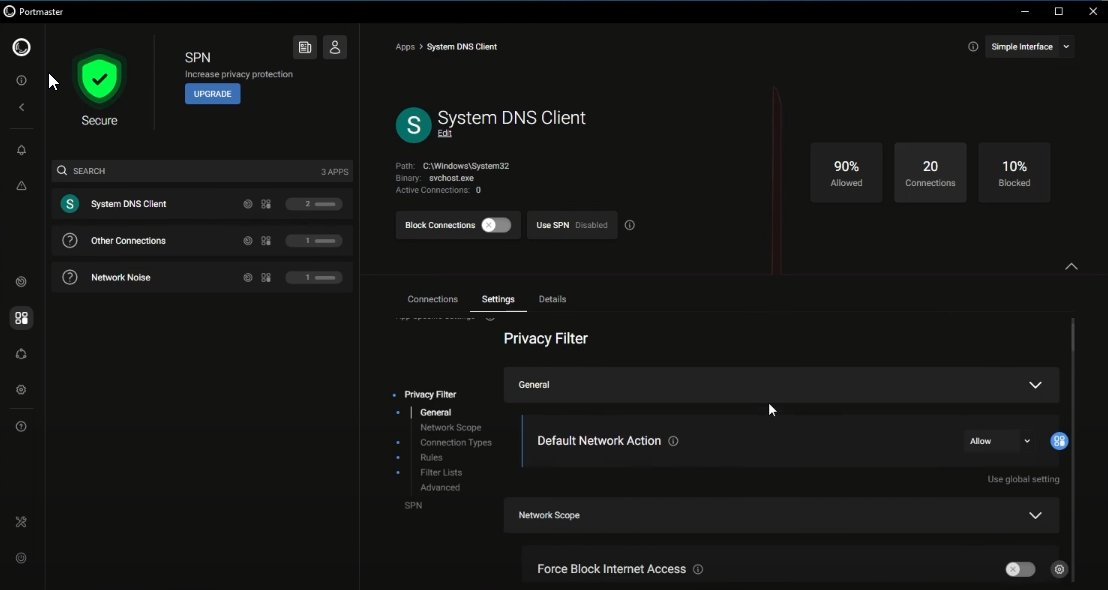
Task: Click Apps in the breadcrumb
Action: [x=405, y=47]
